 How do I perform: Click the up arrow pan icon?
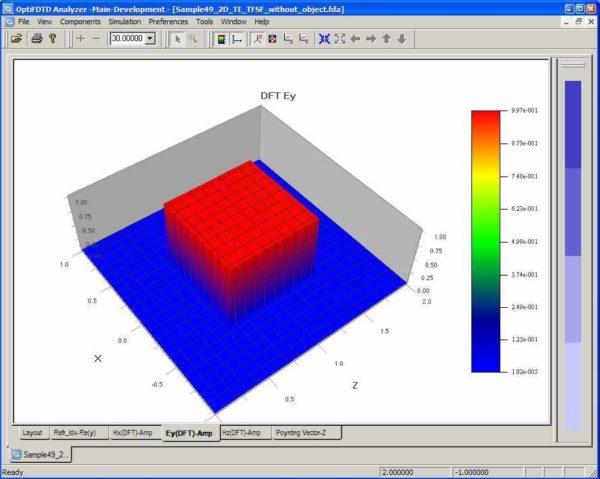click(386, 38)
